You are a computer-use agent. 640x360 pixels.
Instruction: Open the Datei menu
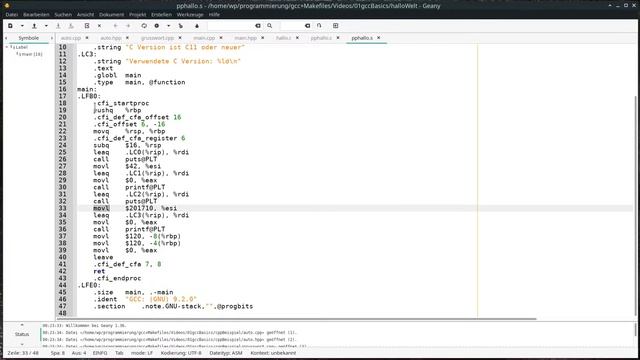(12, 14)
